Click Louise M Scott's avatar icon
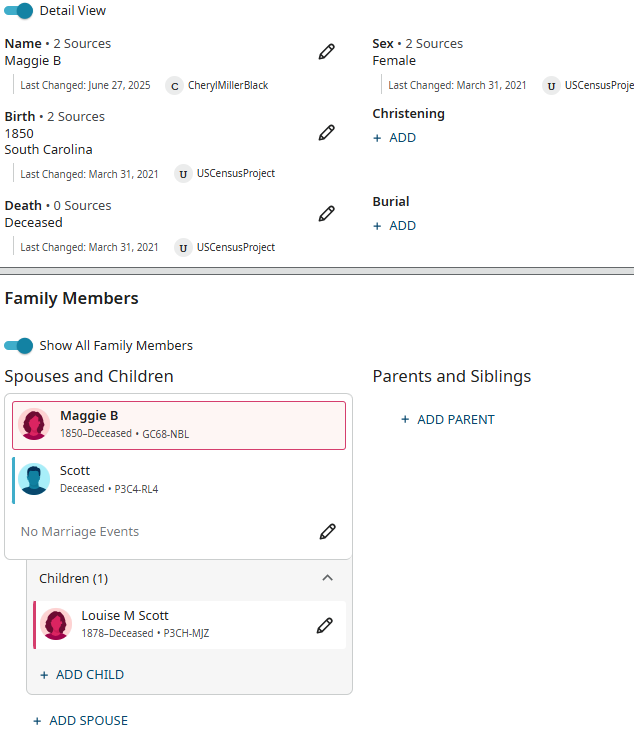Viewport: 634px width, 738px height. tap(56, 624)
